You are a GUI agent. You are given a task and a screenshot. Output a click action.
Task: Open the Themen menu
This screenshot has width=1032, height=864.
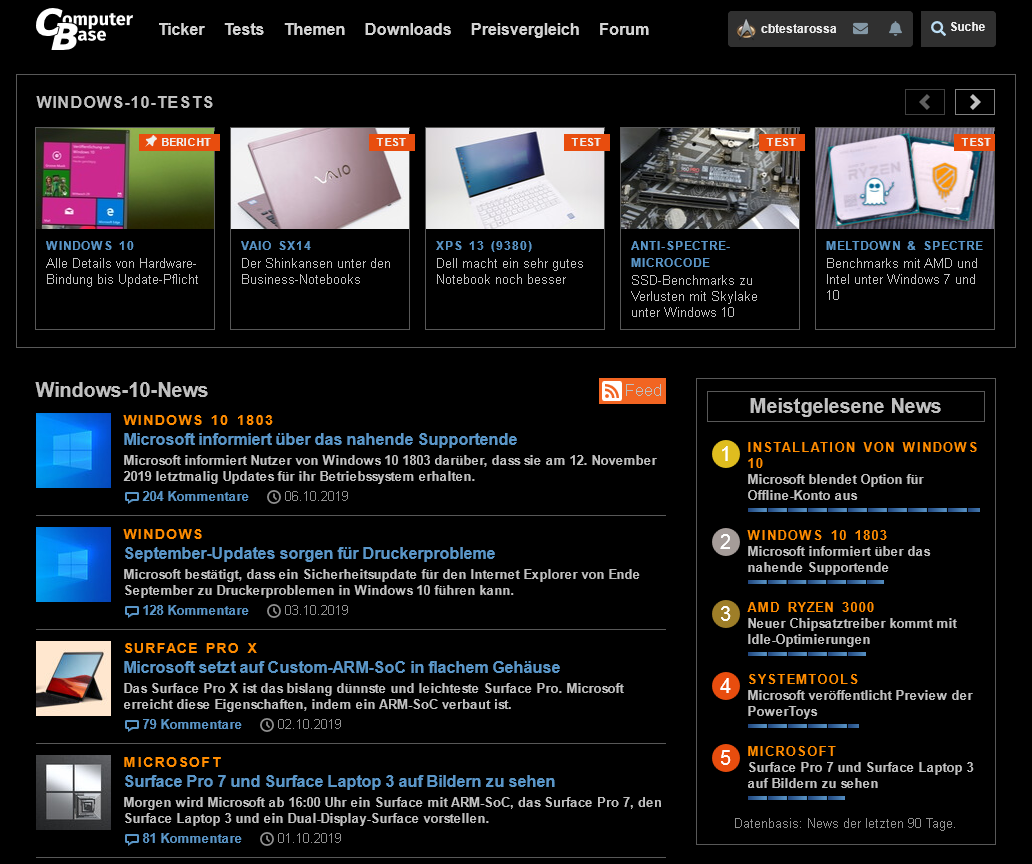pos(315,30)
